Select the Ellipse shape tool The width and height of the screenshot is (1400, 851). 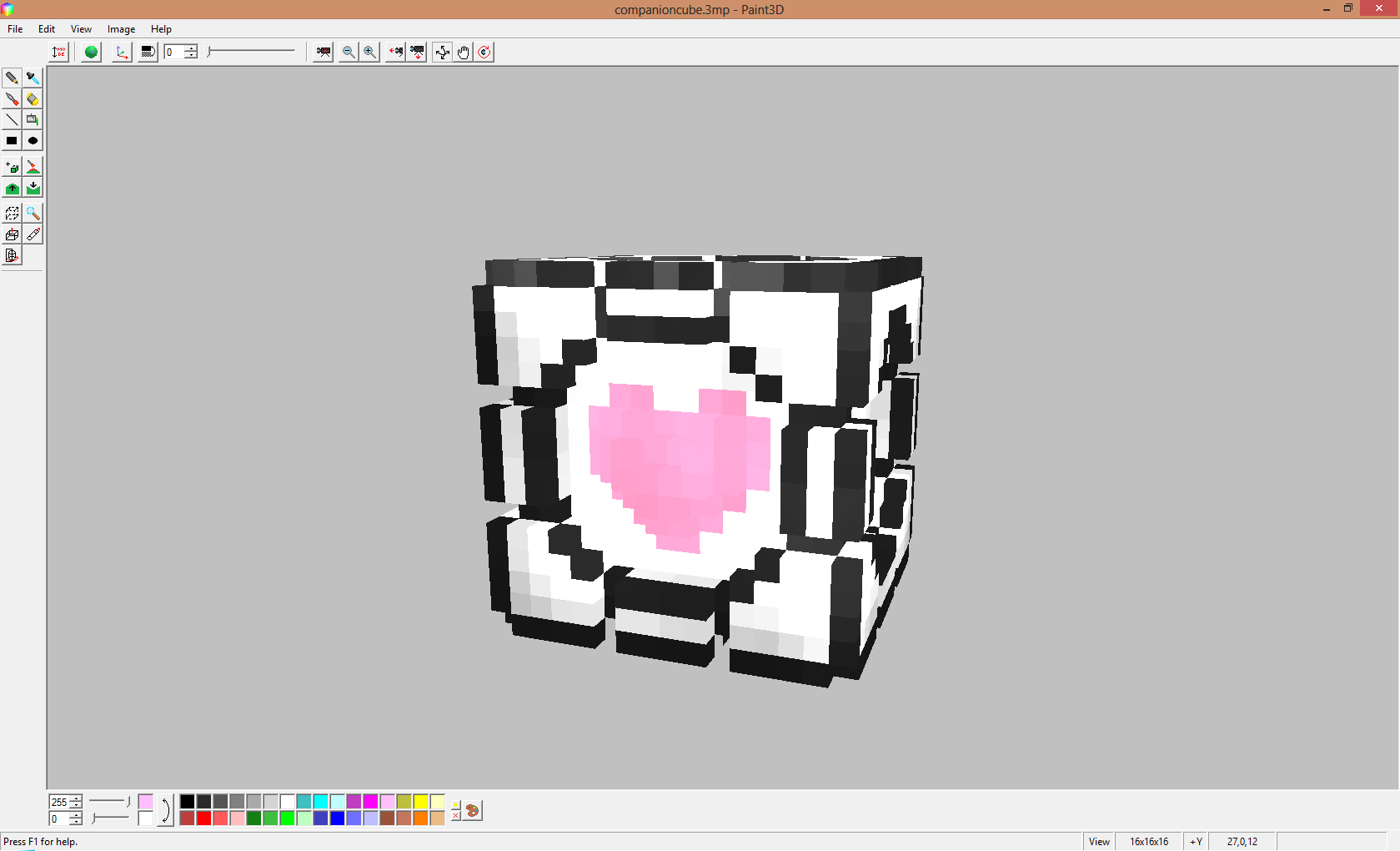(33, 140)
